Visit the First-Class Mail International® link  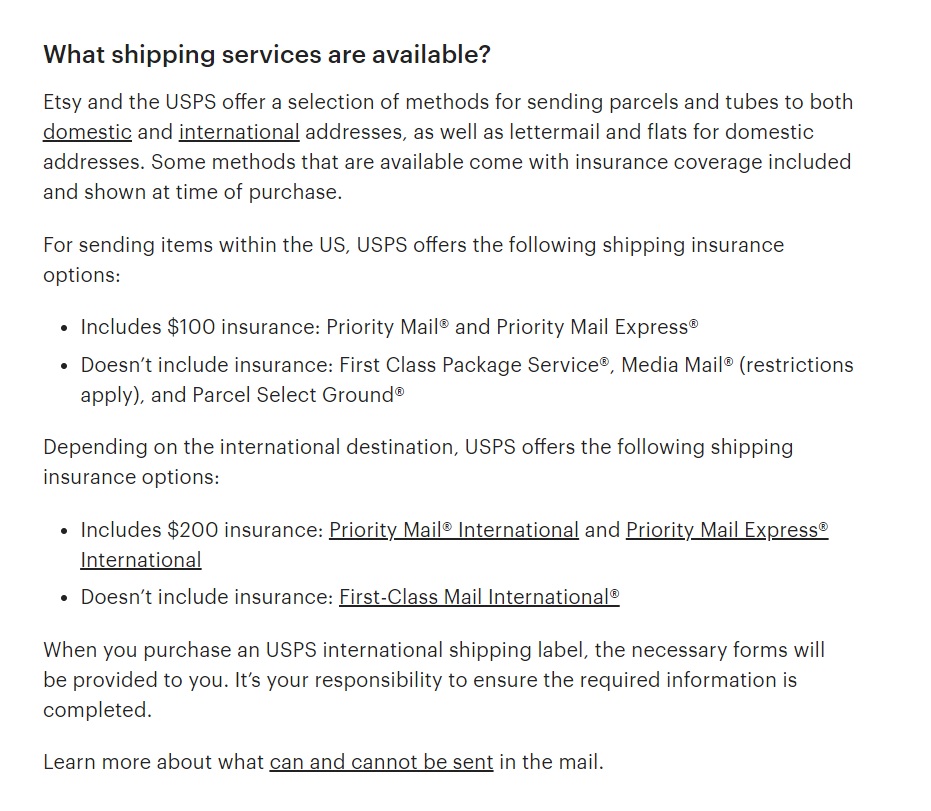click(x=478, y=597)
